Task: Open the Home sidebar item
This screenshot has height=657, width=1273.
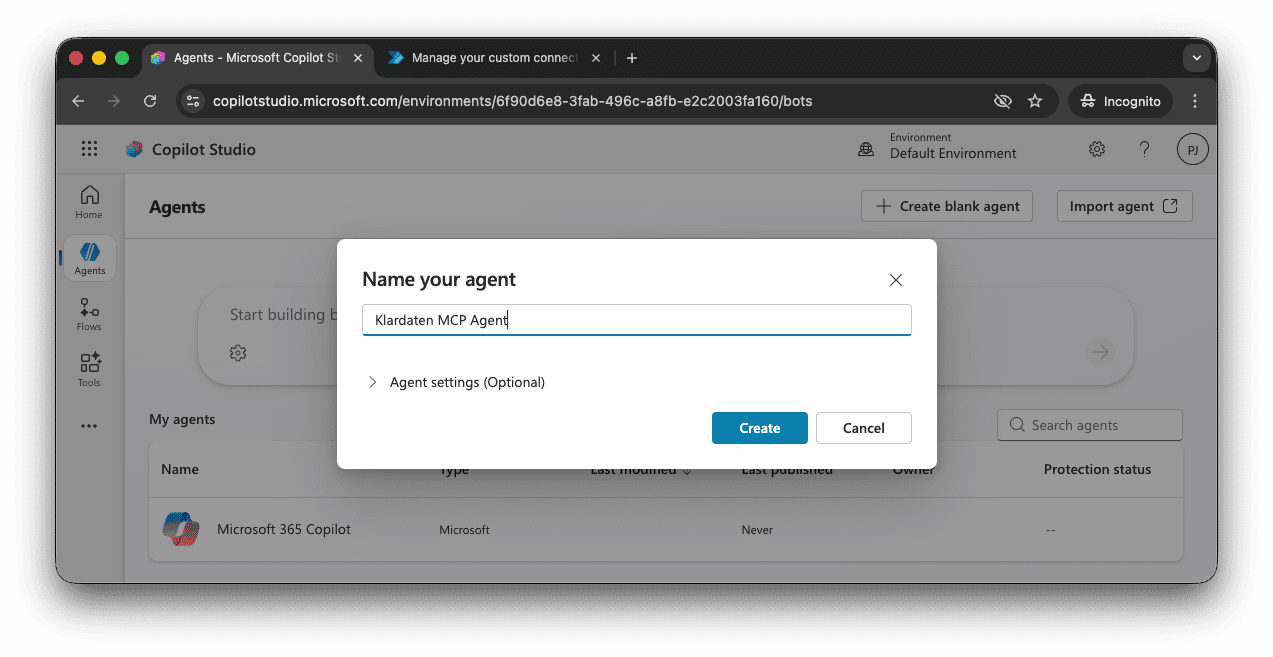Action: pos(89,201)
